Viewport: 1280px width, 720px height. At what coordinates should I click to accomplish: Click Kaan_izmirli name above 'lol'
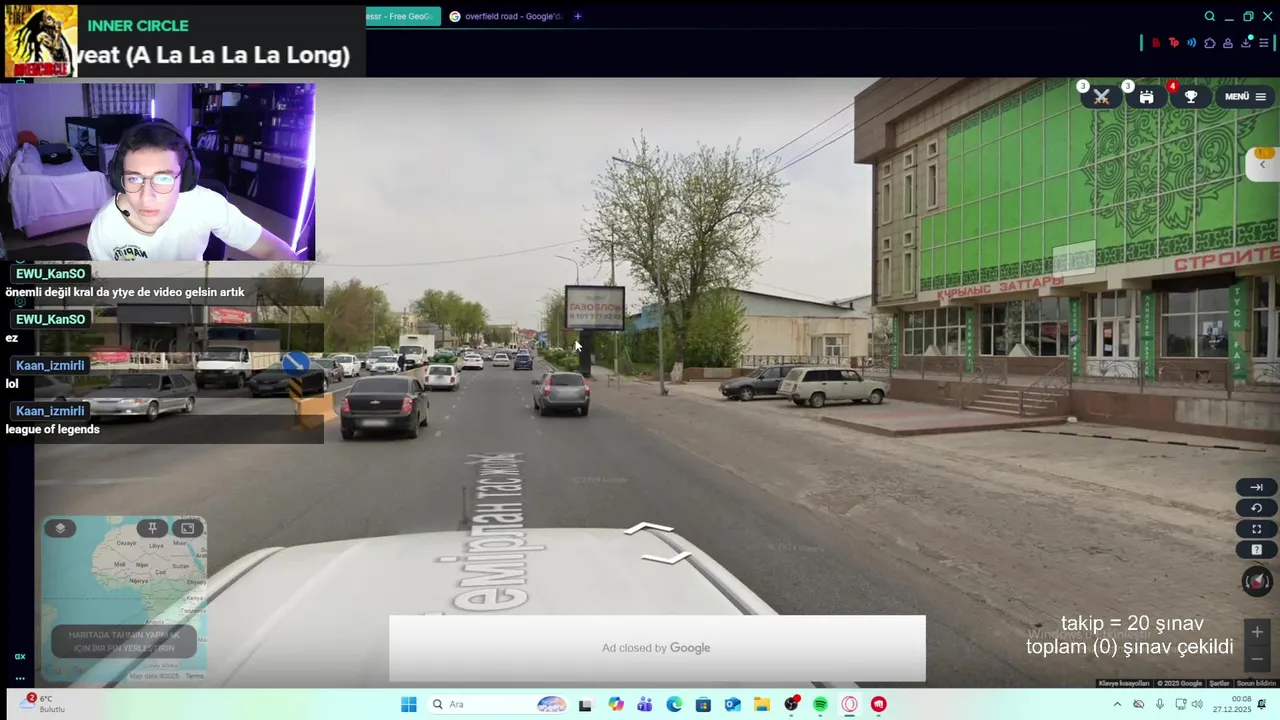(51, 366)
